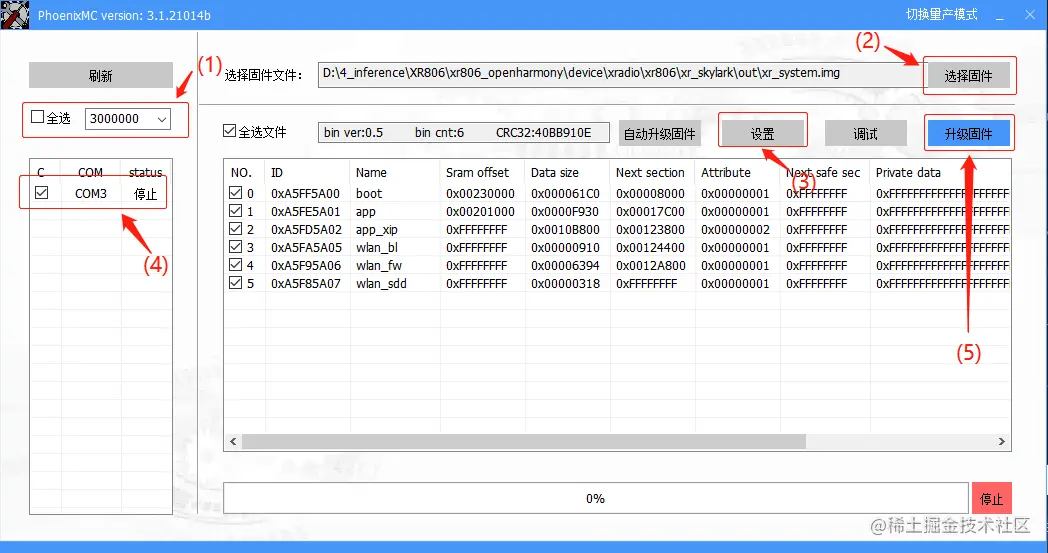This screenshot has height=553, width=1048.
Task: Click the ID column header
Action: pos(277,173)
